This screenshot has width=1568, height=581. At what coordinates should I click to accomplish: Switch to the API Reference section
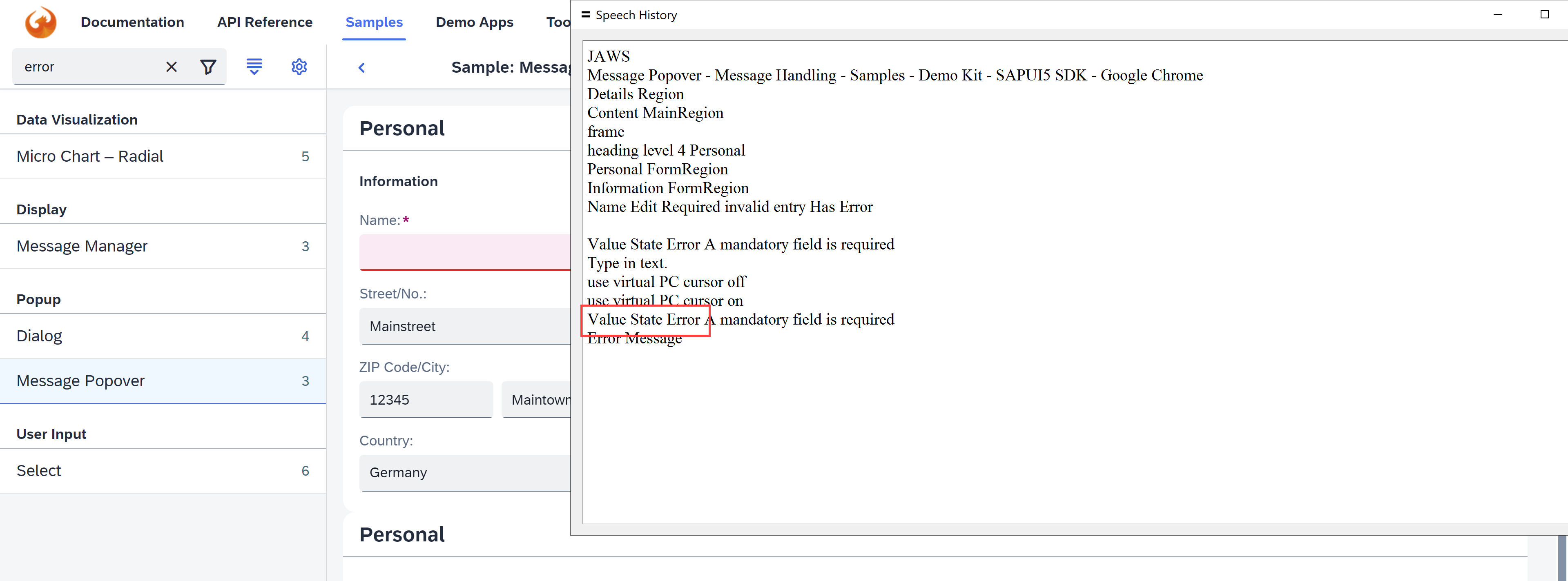[265, 22]
